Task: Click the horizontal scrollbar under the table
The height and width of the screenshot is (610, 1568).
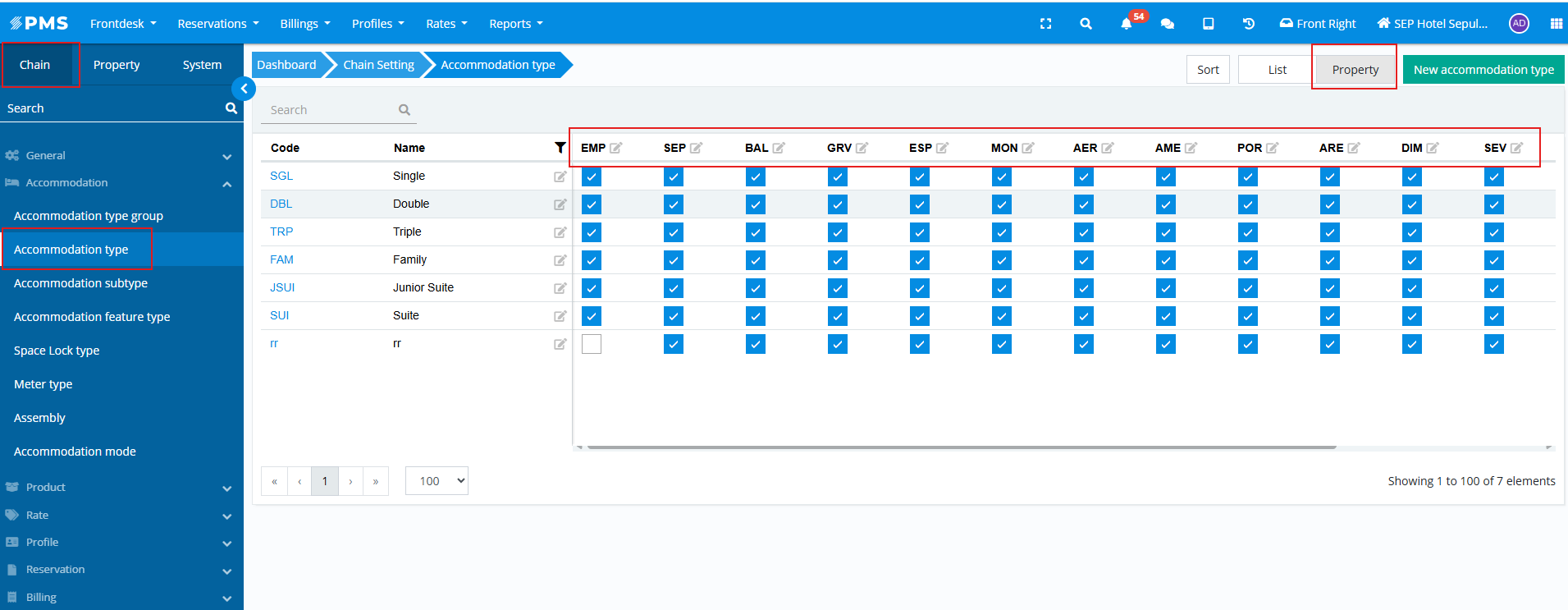Action: point(962,447)
